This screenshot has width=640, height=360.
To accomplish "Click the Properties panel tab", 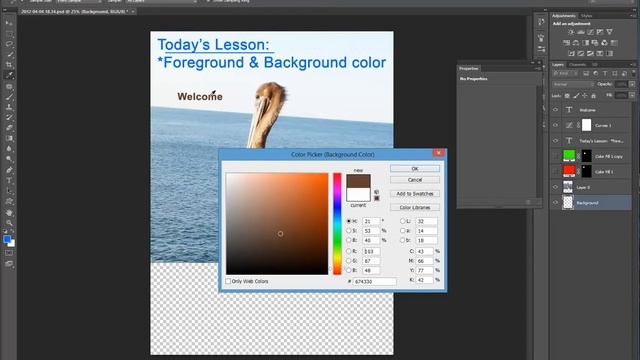I will [x=469, y=69].
